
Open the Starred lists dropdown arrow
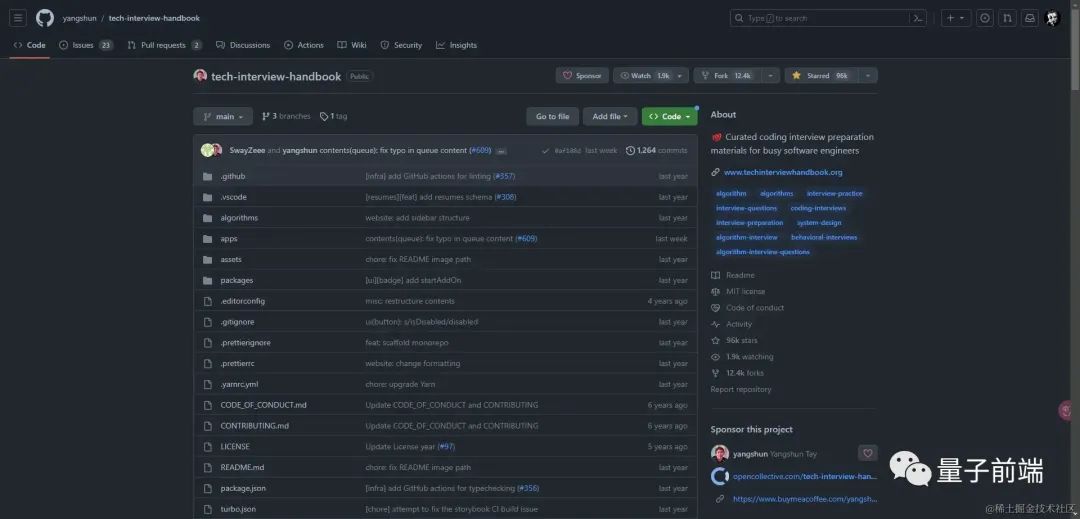(x=868, y=76)
